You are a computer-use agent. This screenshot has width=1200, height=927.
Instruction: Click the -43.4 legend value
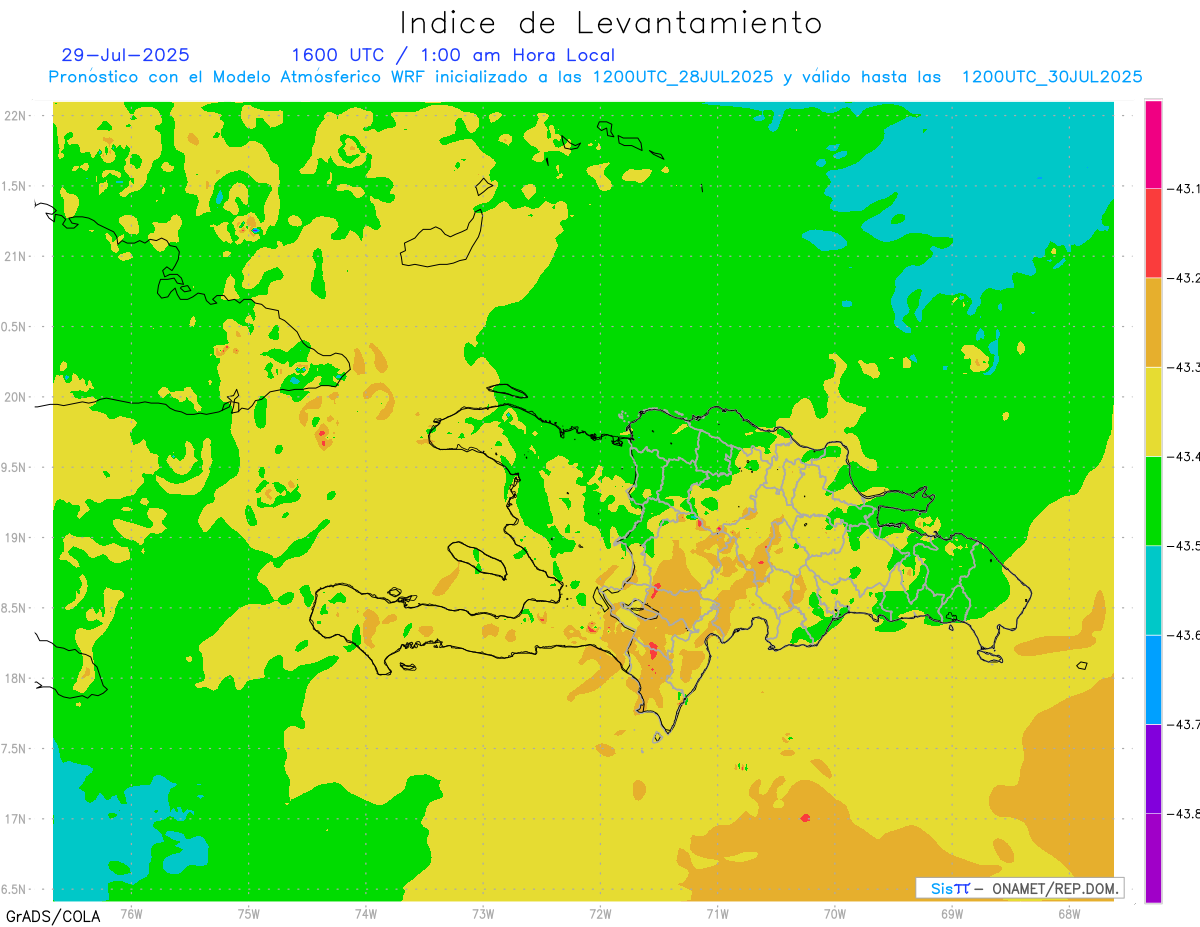pos(1184,456)
